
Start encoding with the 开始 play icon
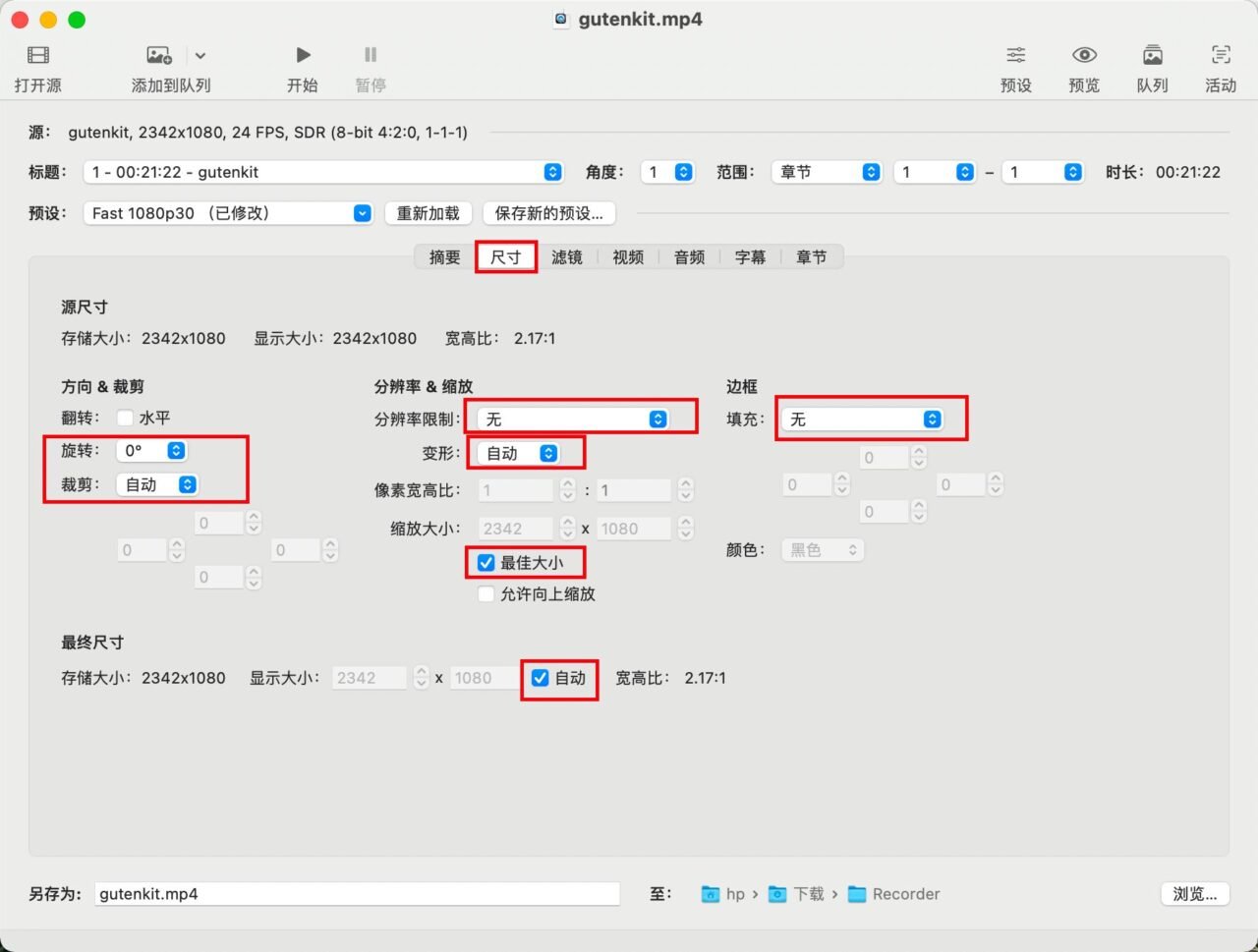point(303,55)
